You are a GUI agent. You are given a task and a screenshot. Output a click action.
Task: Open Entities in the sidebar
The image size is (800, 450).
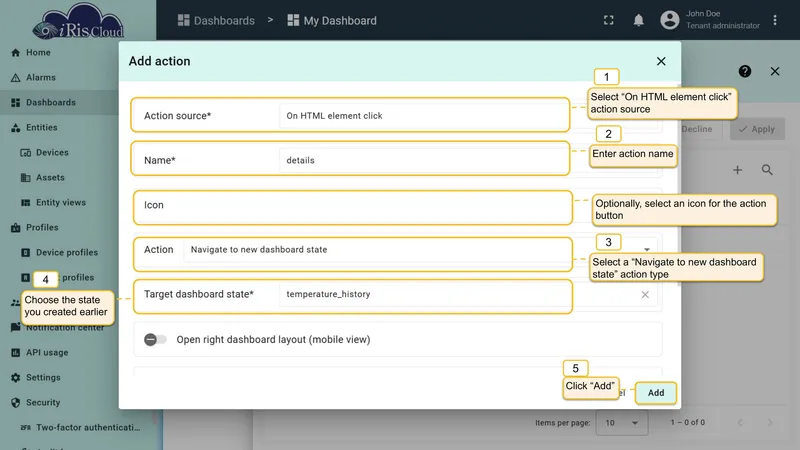[41, 128]
